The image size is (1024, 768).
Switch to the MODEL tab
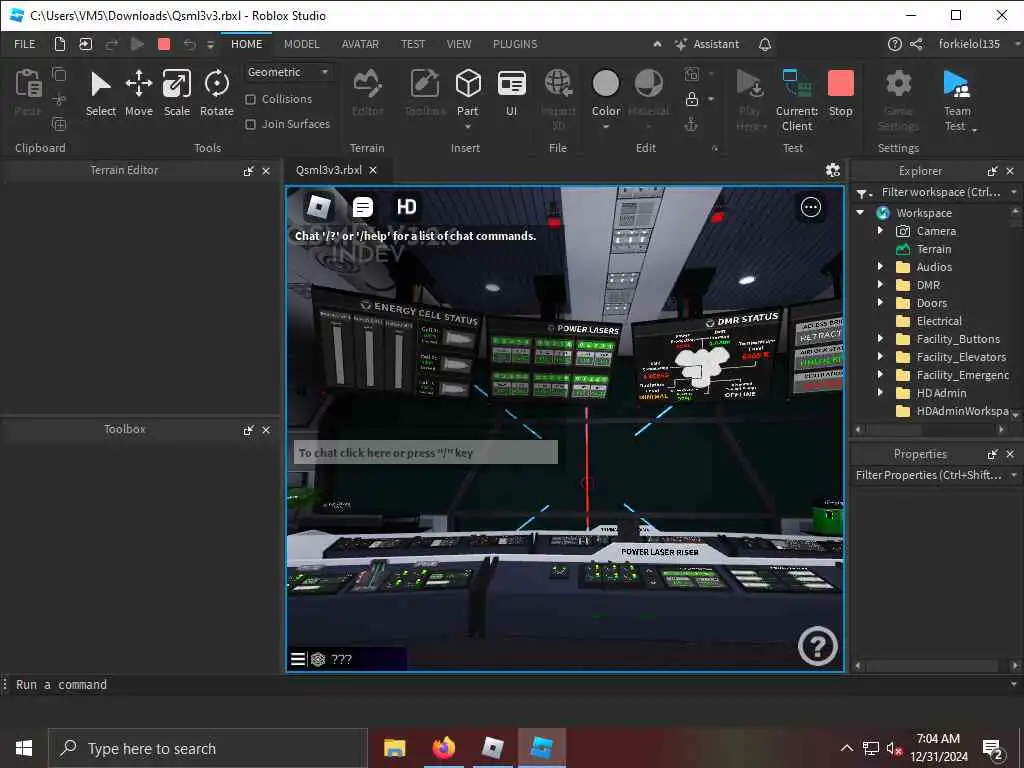coord(302,44)
